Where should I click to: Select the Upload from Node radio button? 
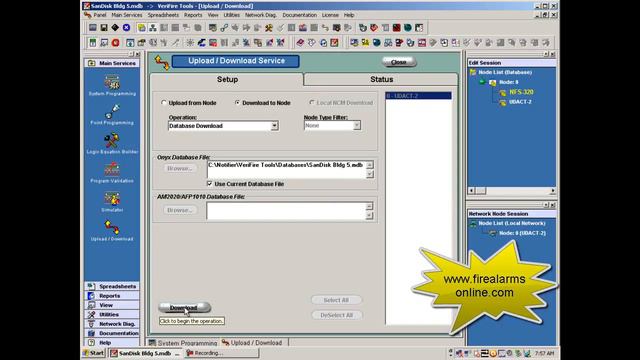coord(164,103)
